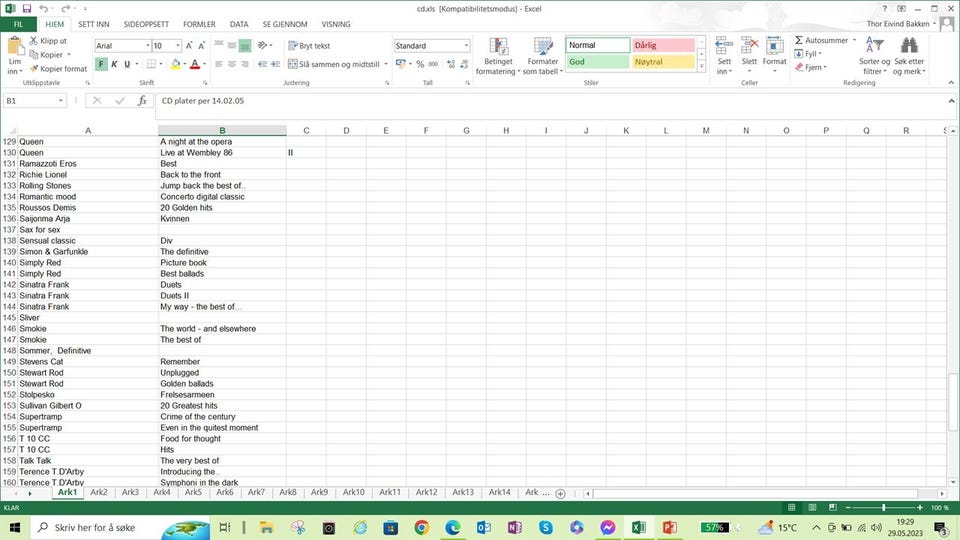Toggle middle vertical alignment
Image resolution: width=960 pixels, height=540 pixels.
(231, 46)
